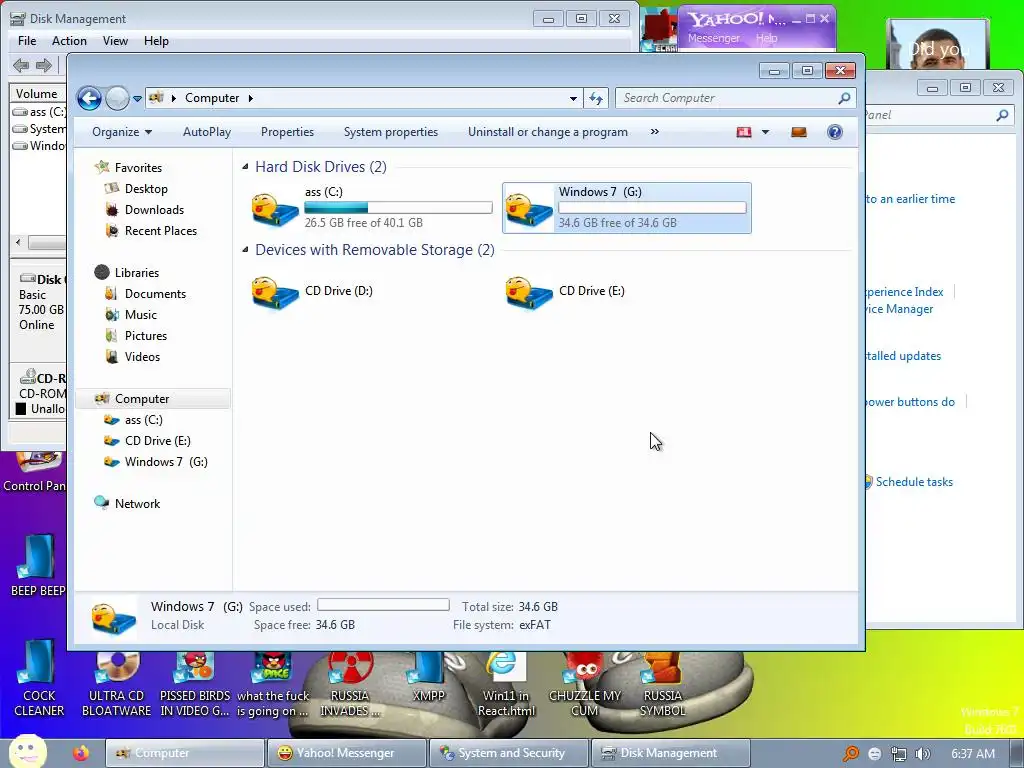Switch to Disk Management taskbar button

click(670, 753)
